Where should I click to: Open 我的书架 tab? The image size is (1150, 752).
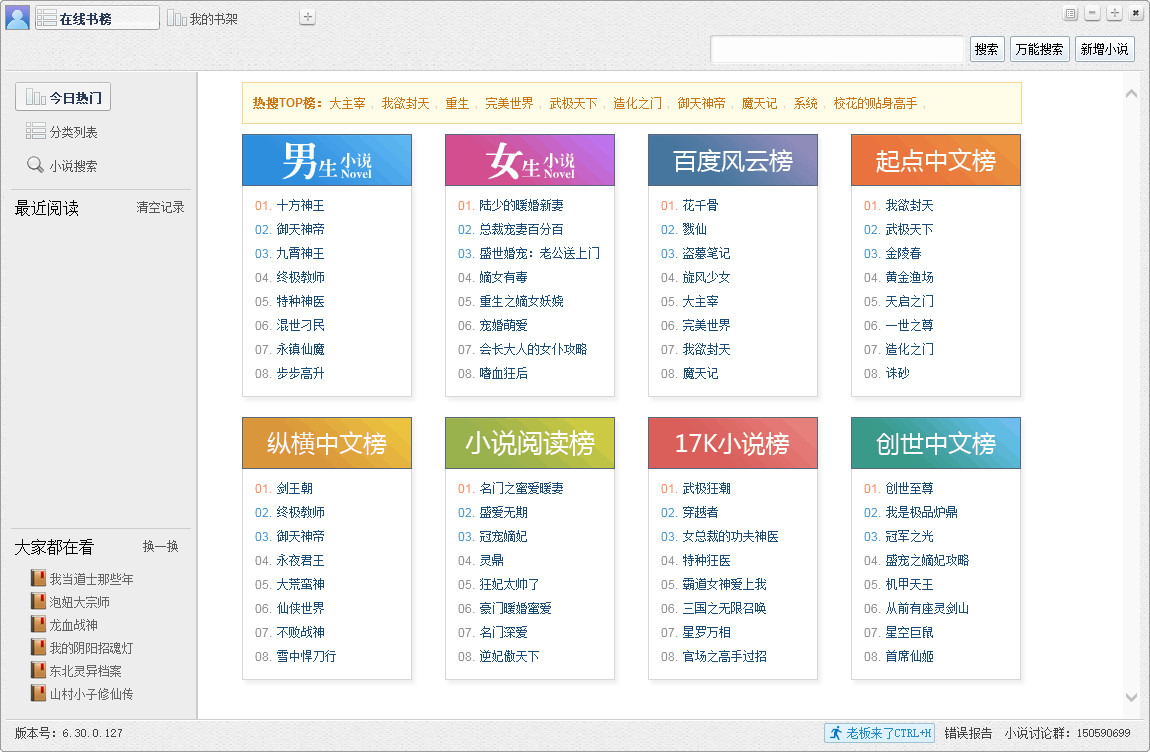202,18
